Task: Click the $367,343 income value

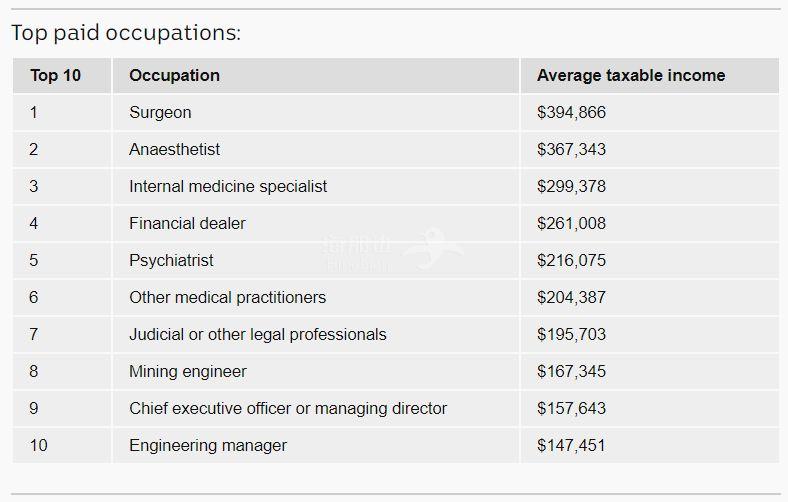Action: 571,150
